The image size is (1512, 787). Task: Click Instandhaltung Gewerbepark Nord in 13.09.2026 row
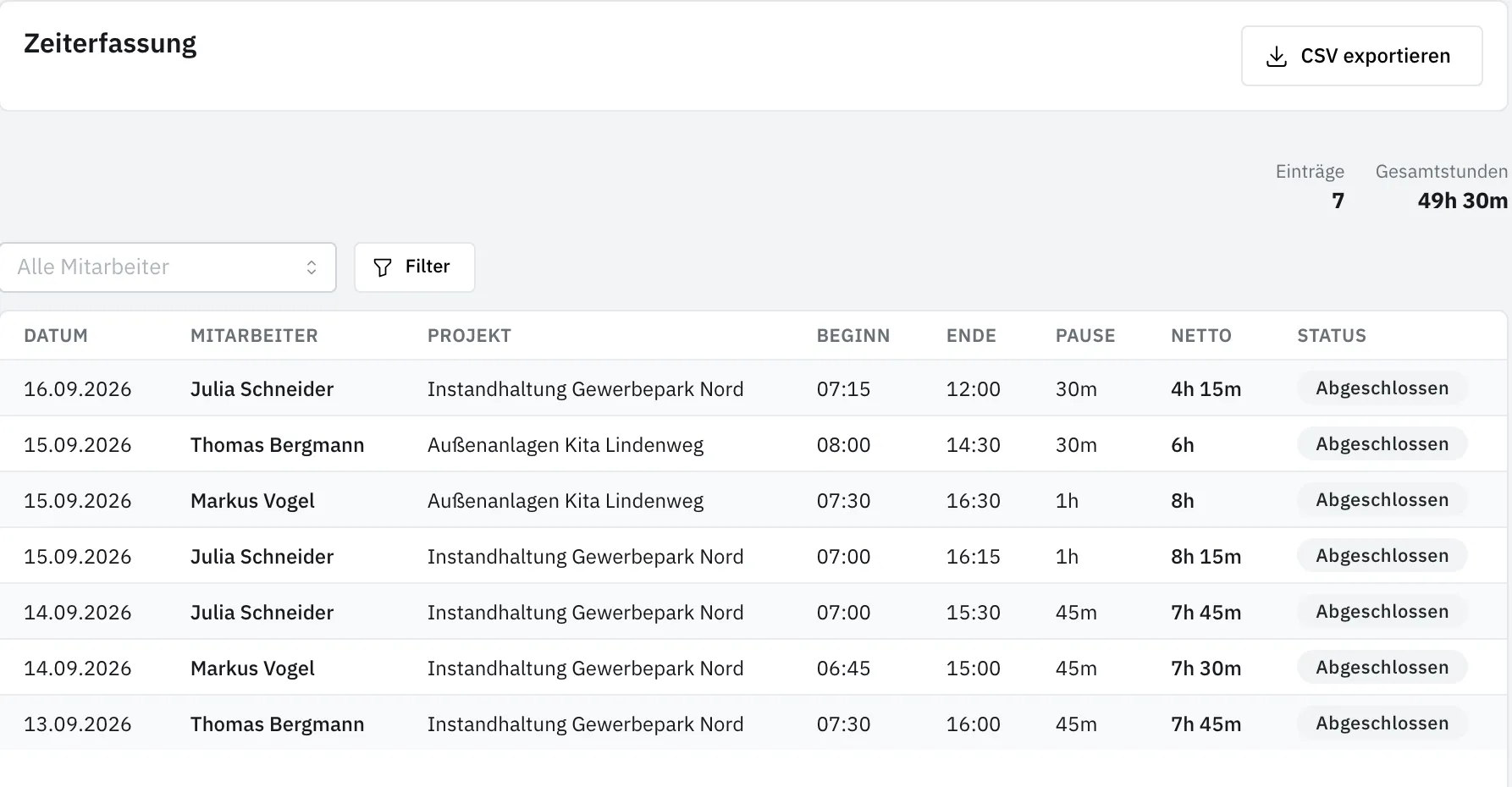585,724
